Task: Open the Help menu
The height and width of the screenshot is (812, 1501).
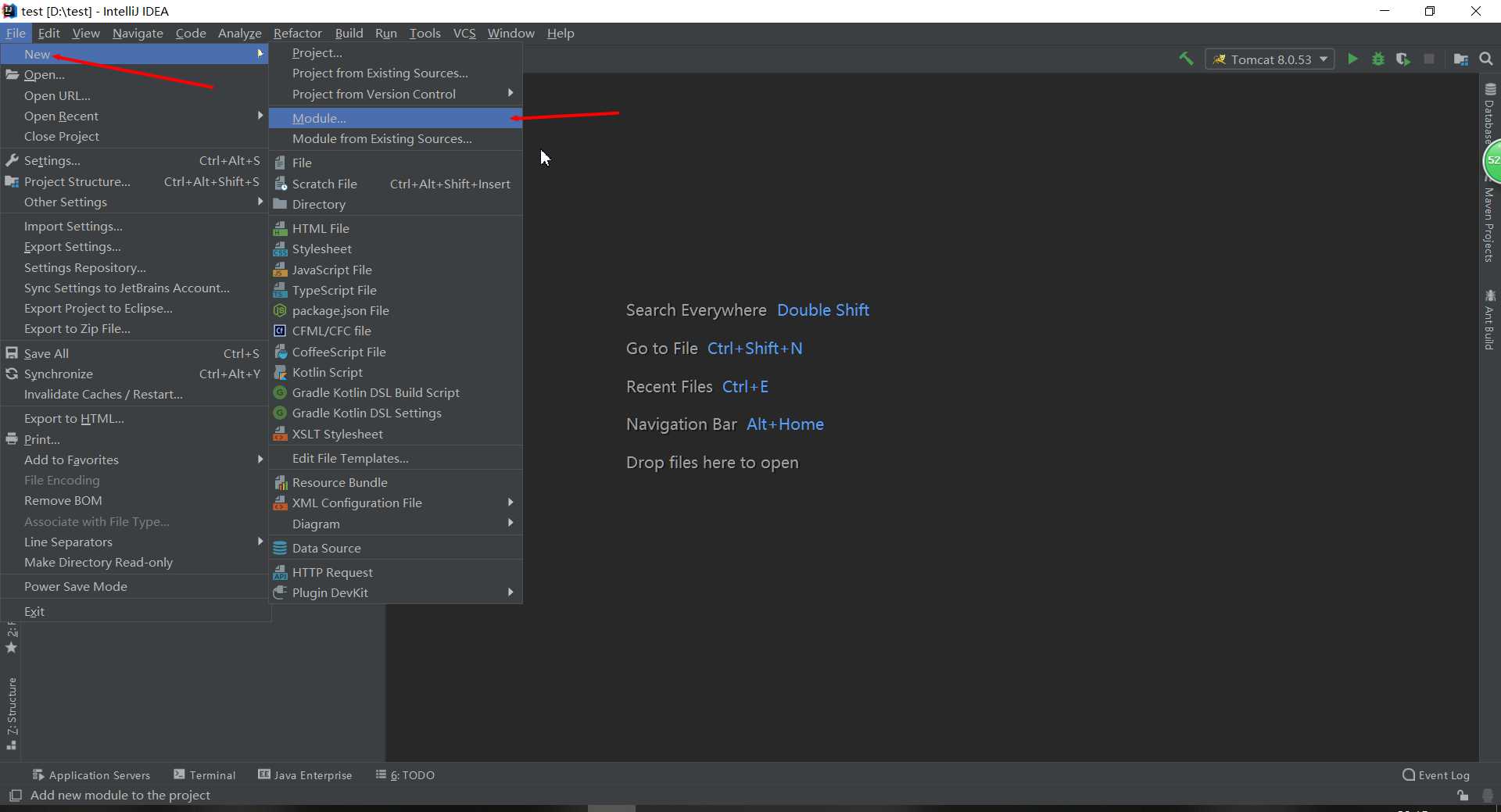Action: coord(561,33)
